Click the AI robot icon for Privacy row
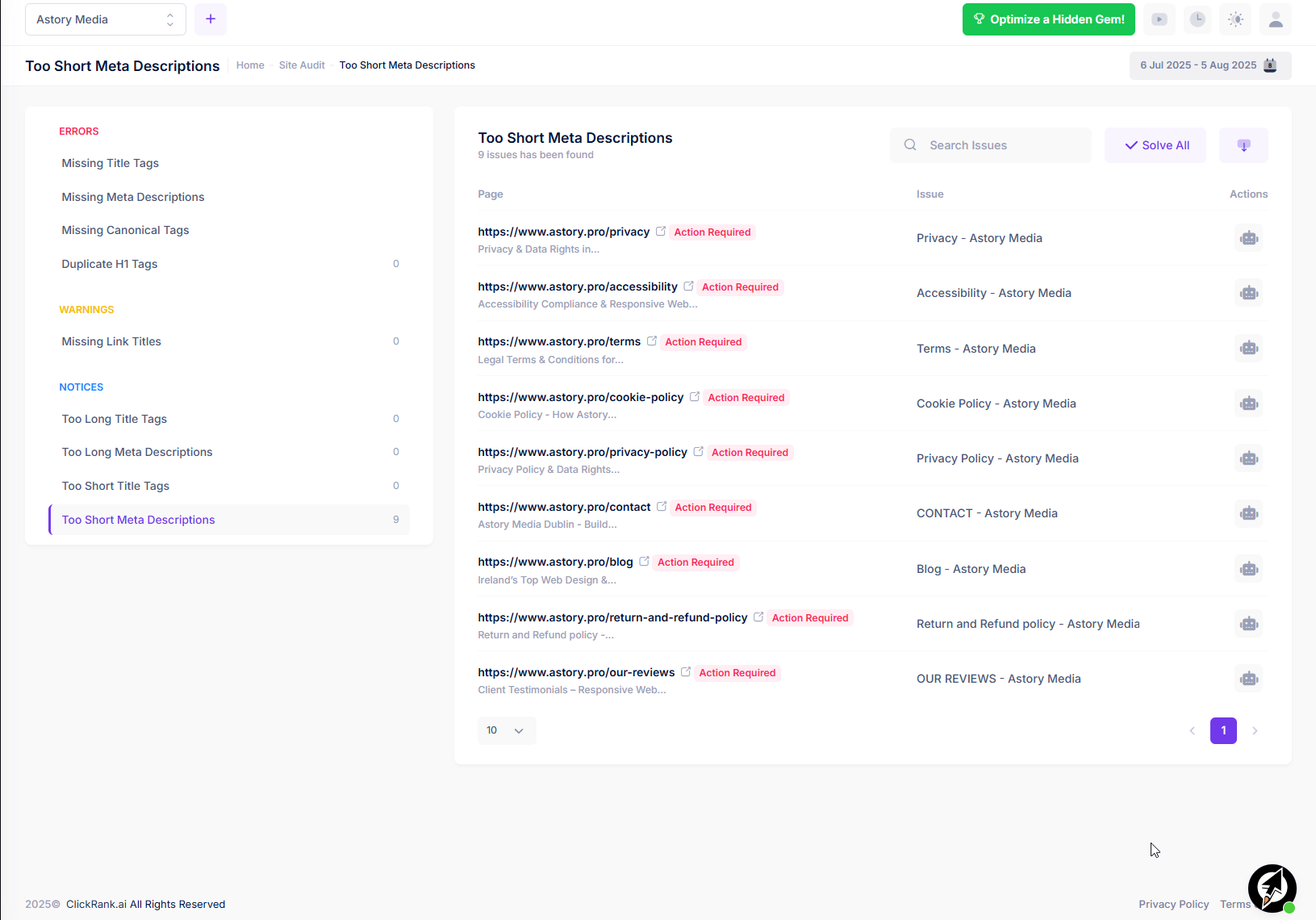This screenshot has height=920, width=1316. tap(1249, 238)
